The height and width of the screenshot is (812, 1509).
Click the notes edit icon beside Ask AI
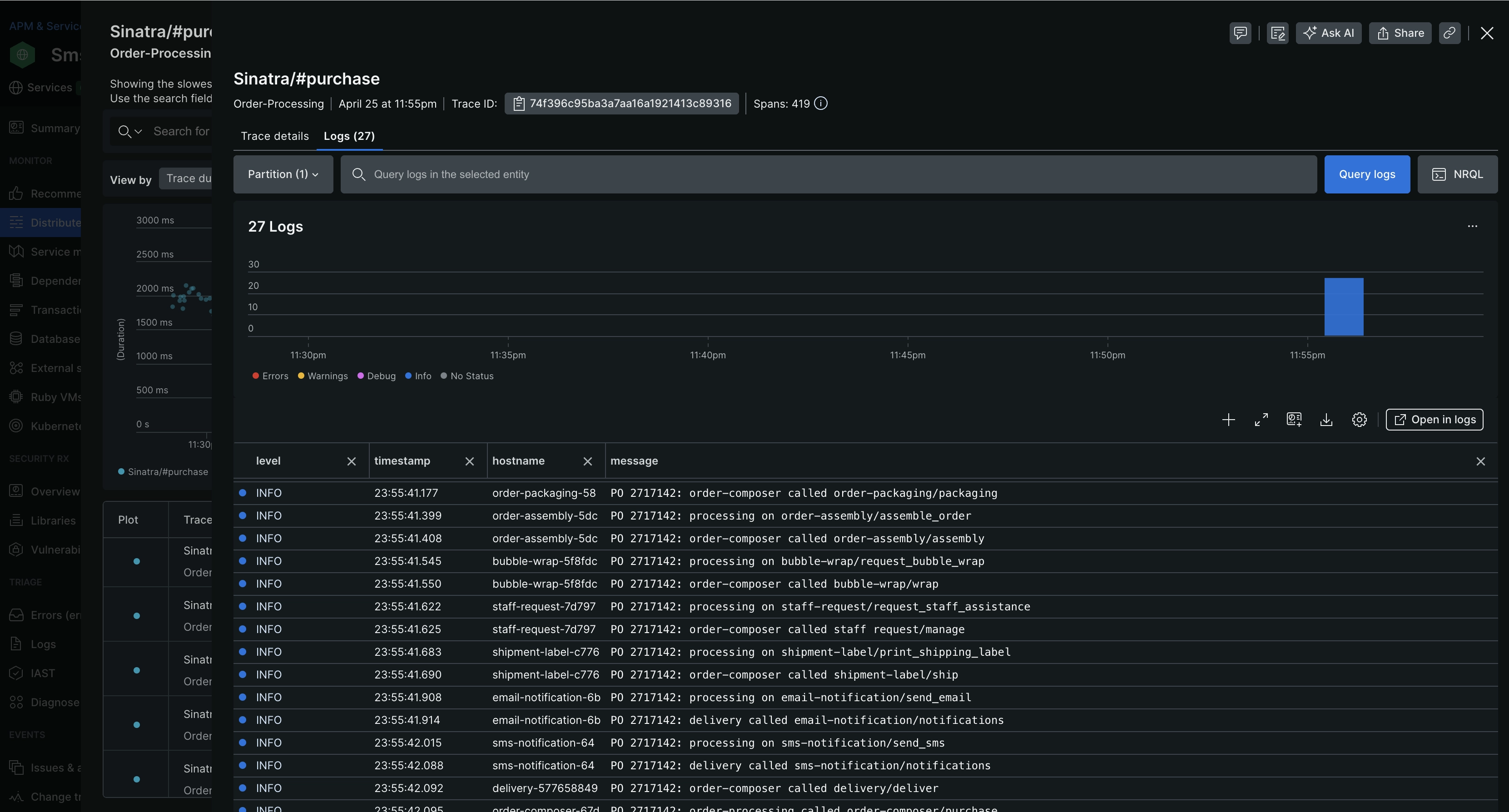[x=1277, y=34]
